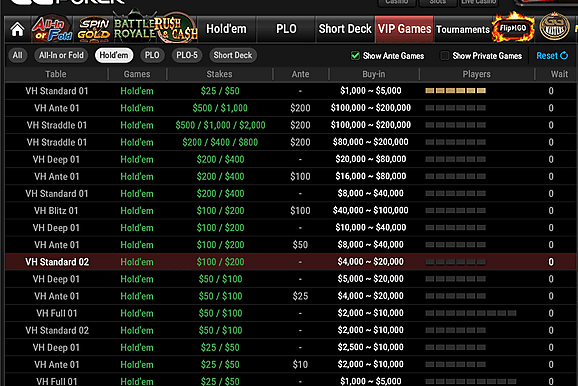
Task: Select the PLO-5 filter pill
Action: pos(187,55)
